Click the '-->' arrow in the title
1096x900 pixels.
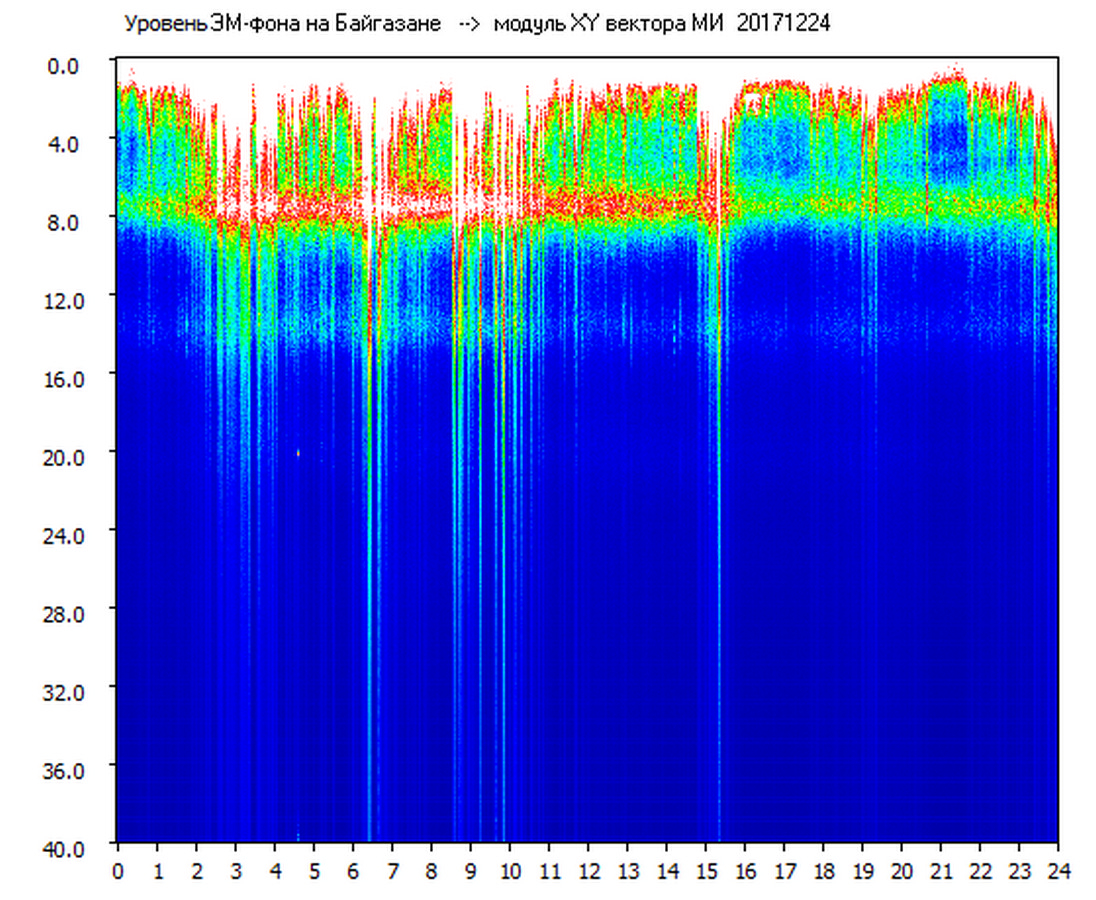pyautogui.click(x=468, y=24)
